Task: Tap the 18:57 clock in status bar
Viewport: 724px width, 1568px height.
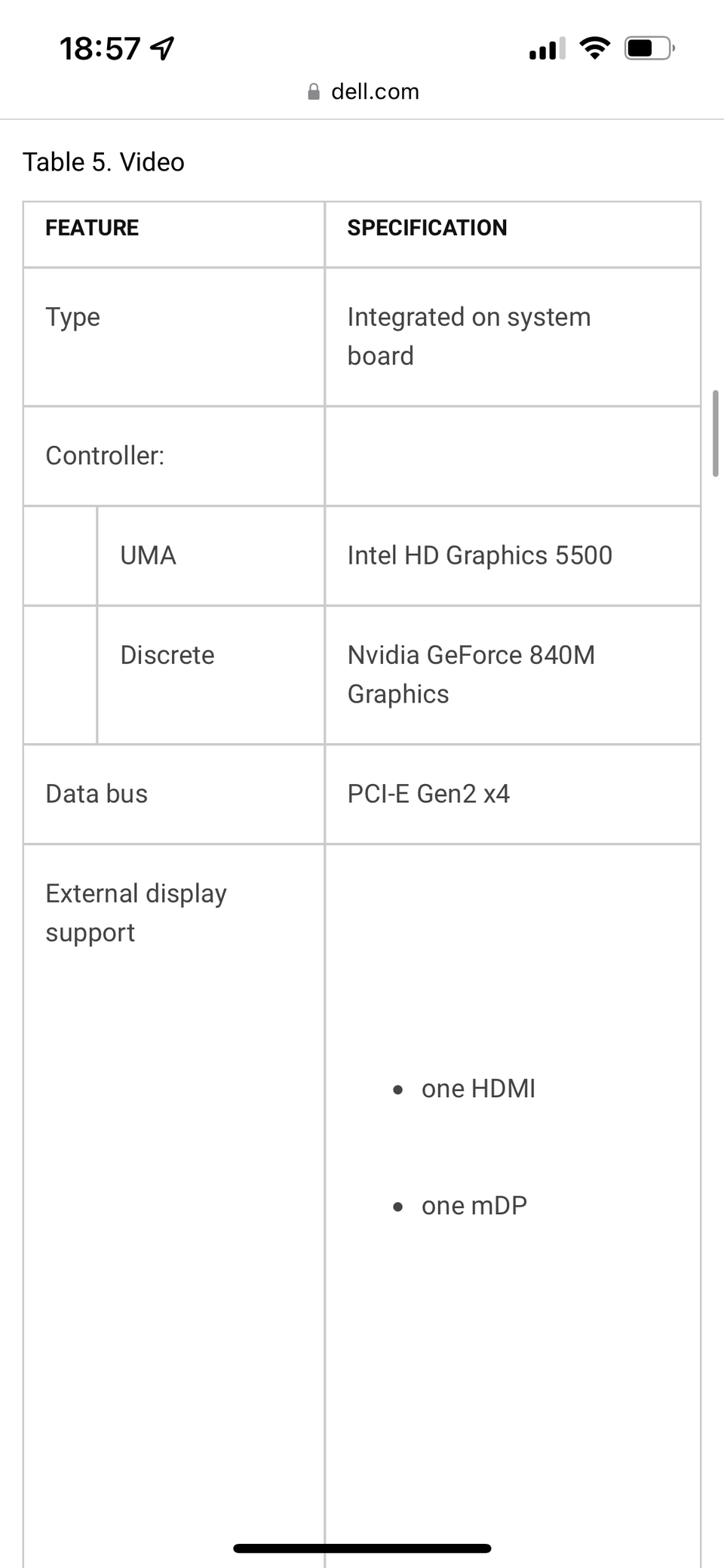Action: tap(100, 49)
